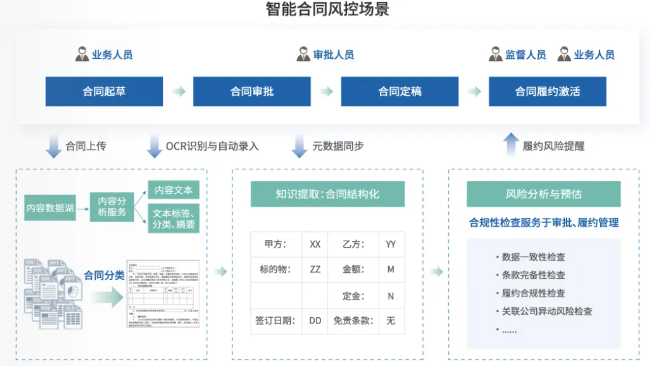Click the green arrow between 合同定稿 and 合同履约激活

click(475, 91)
